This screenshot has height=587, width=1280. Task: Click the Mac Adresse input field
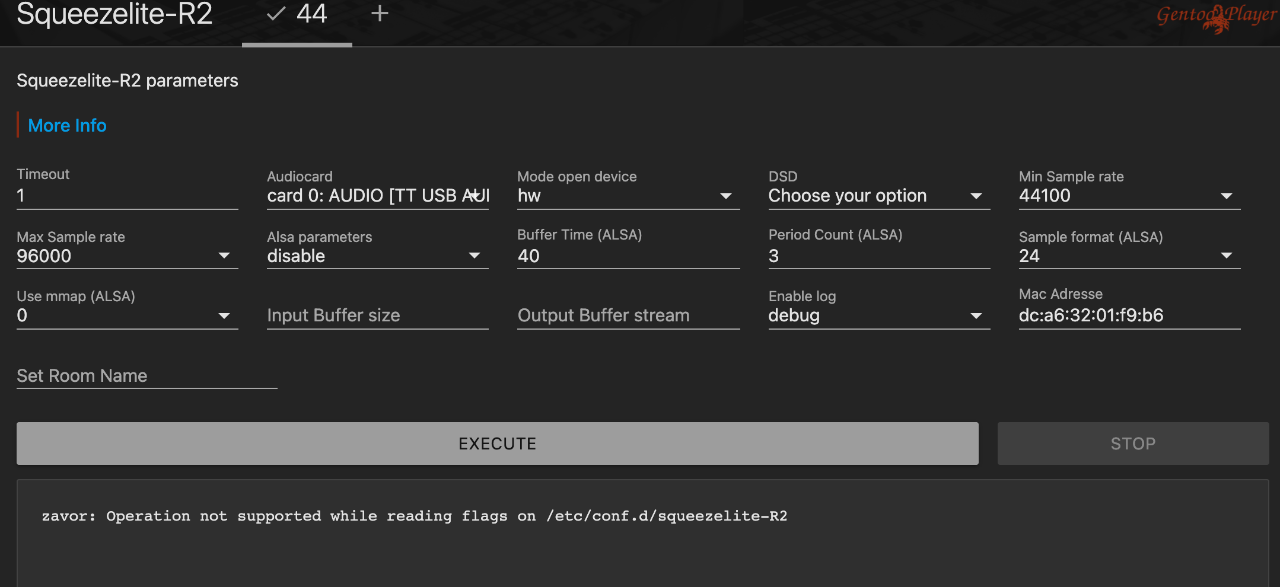pyautogui.click(x=1130, y=316)
